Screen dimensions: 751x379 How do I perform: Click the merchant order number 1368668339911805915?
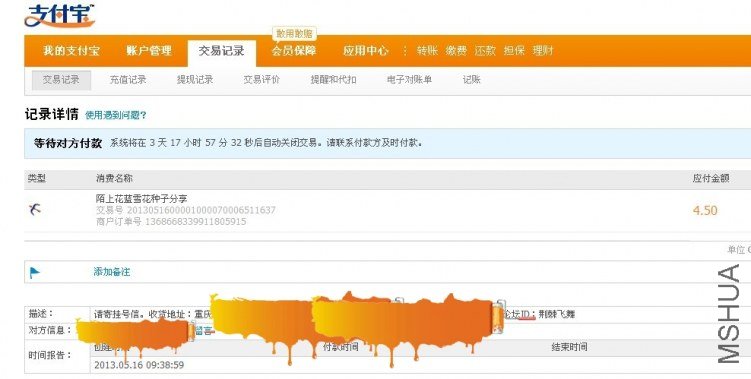coord(195,222)
